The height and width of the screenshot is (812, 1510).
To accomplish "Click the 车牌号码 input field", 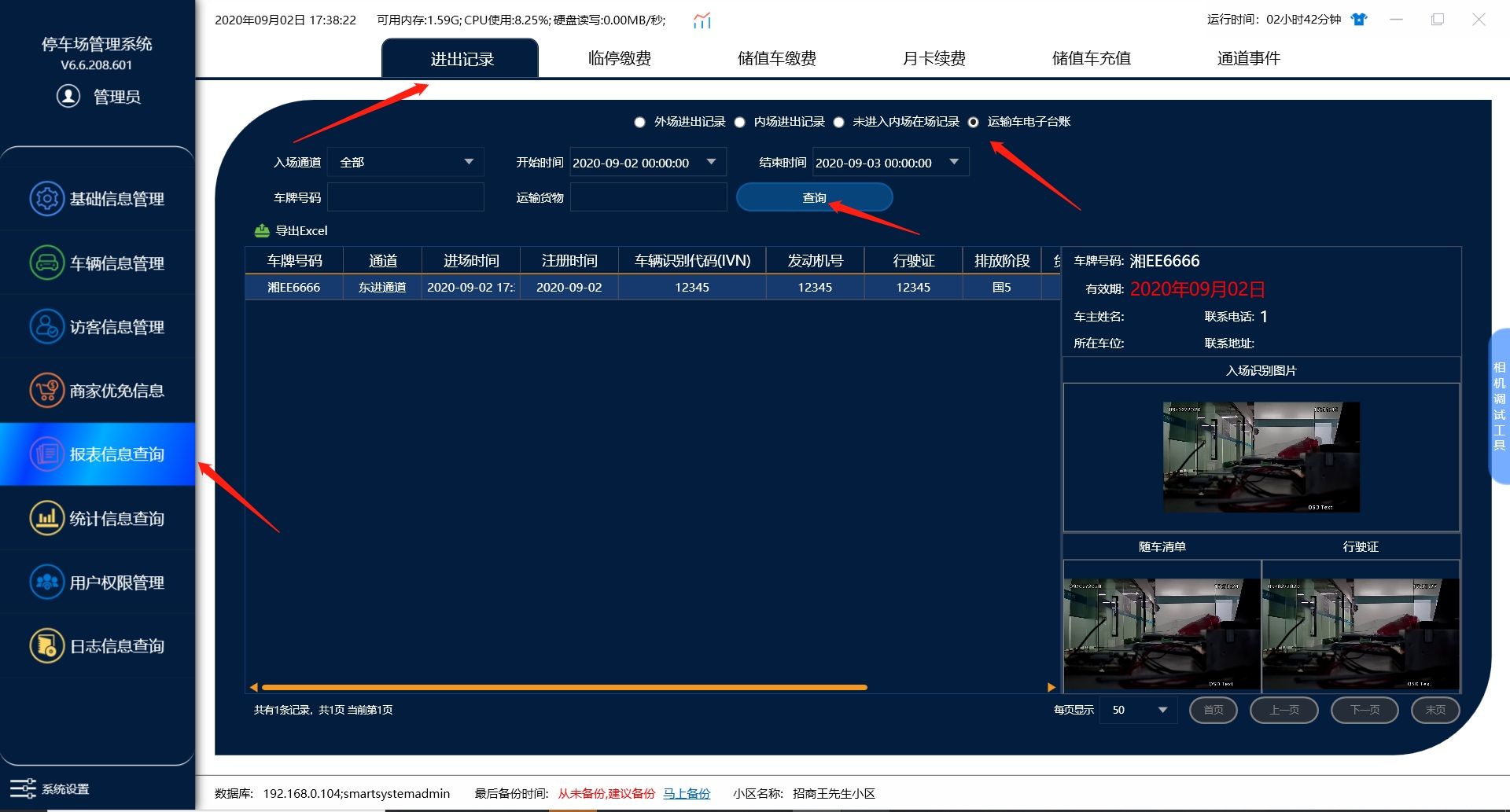I will [406, 197].
